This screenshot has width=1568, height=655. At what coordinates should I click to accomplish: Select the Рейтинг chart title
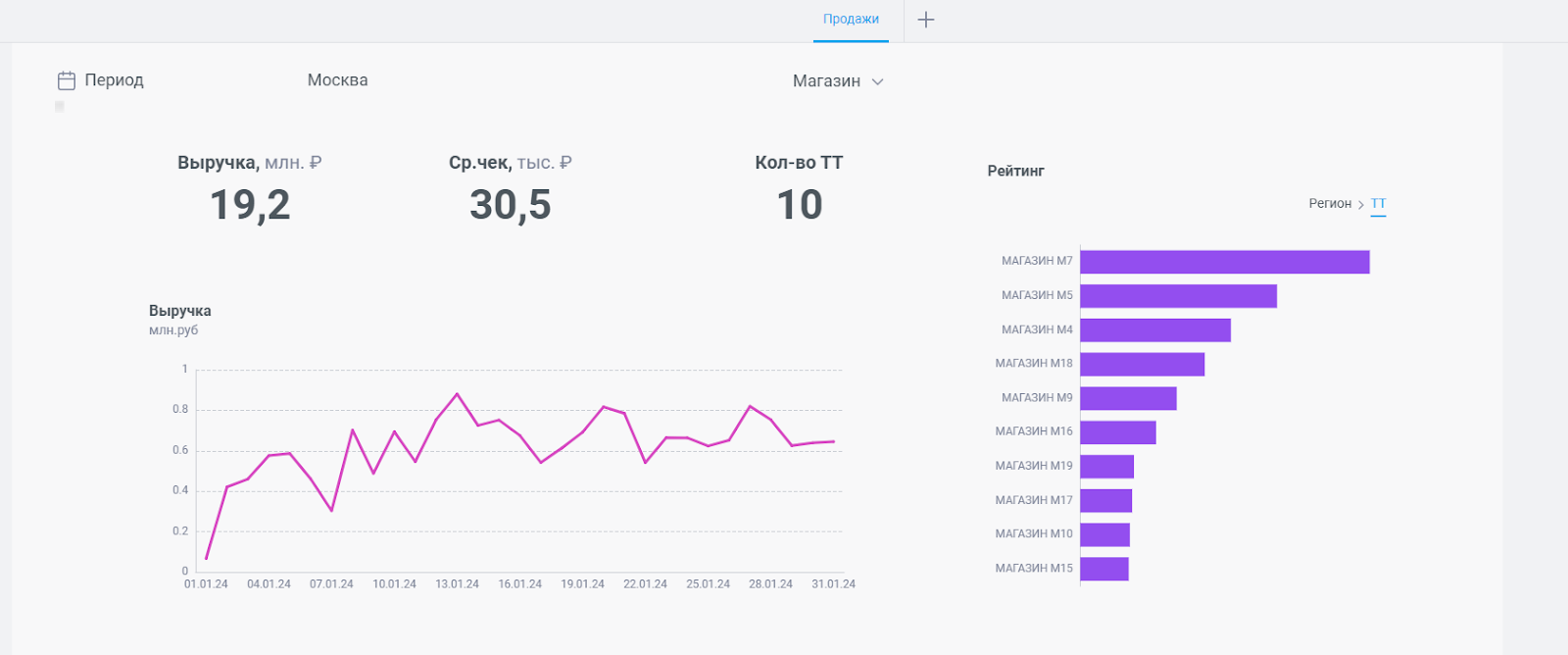coord(1016,171)
